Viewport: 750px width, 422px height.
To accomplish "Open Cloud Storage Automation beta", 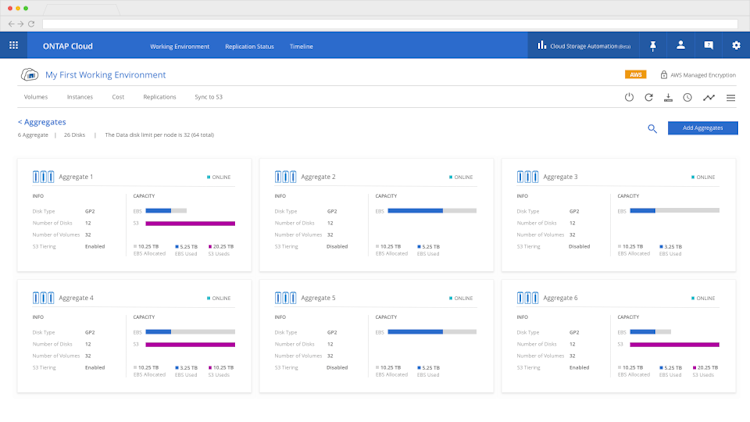I will [584, 46].
